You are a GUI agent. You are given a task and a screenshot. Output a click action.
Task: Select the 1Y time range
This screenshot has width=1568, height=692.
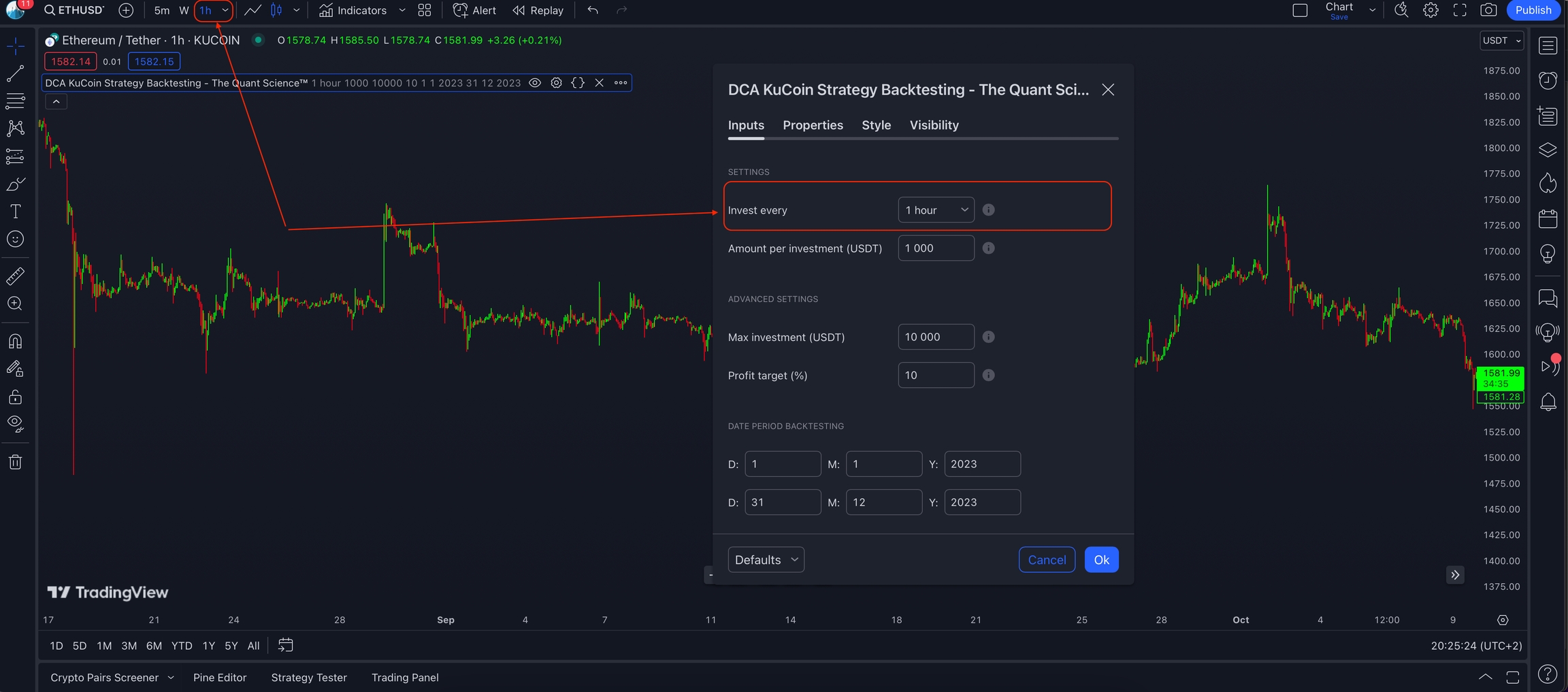[x=208, y=646]
